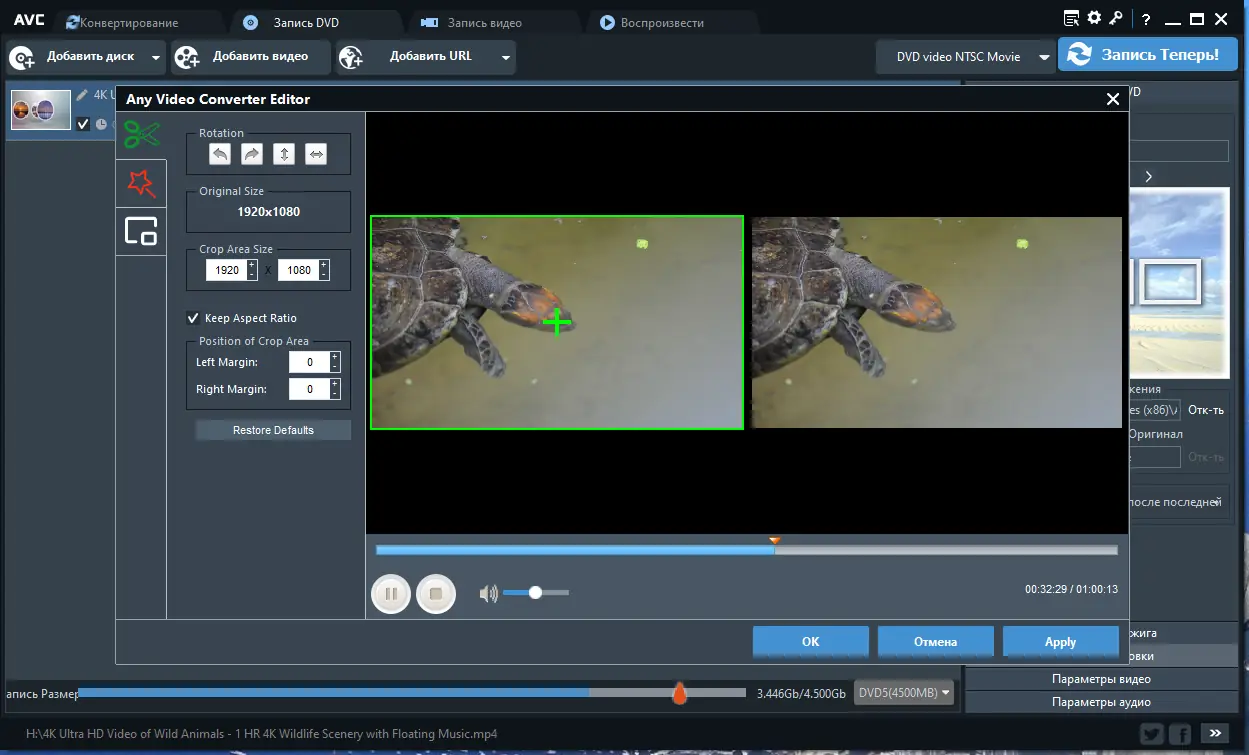Screen dimensions: 1249x755
Task: Rotate the video right by 90 degrees
Action: click(252, 154)
